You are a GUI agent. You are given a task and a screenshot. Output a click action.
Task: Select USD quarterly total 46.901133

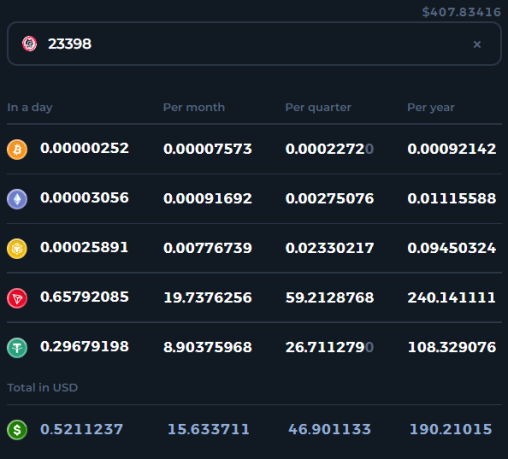[329, 429]
